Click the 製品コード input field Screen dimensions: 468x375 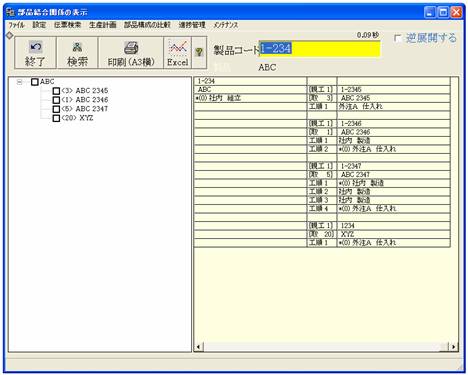click(x=320, y=49)
